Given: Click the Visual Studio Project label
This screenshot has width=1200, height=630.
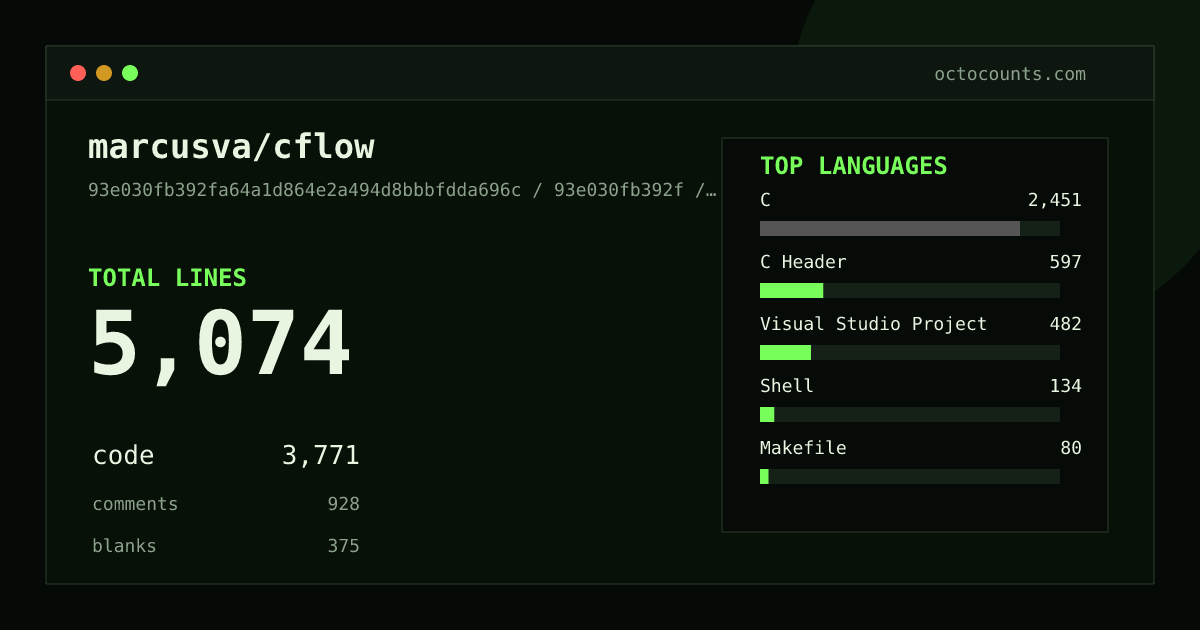Looking at the screenshot, I should coord(873,324).
